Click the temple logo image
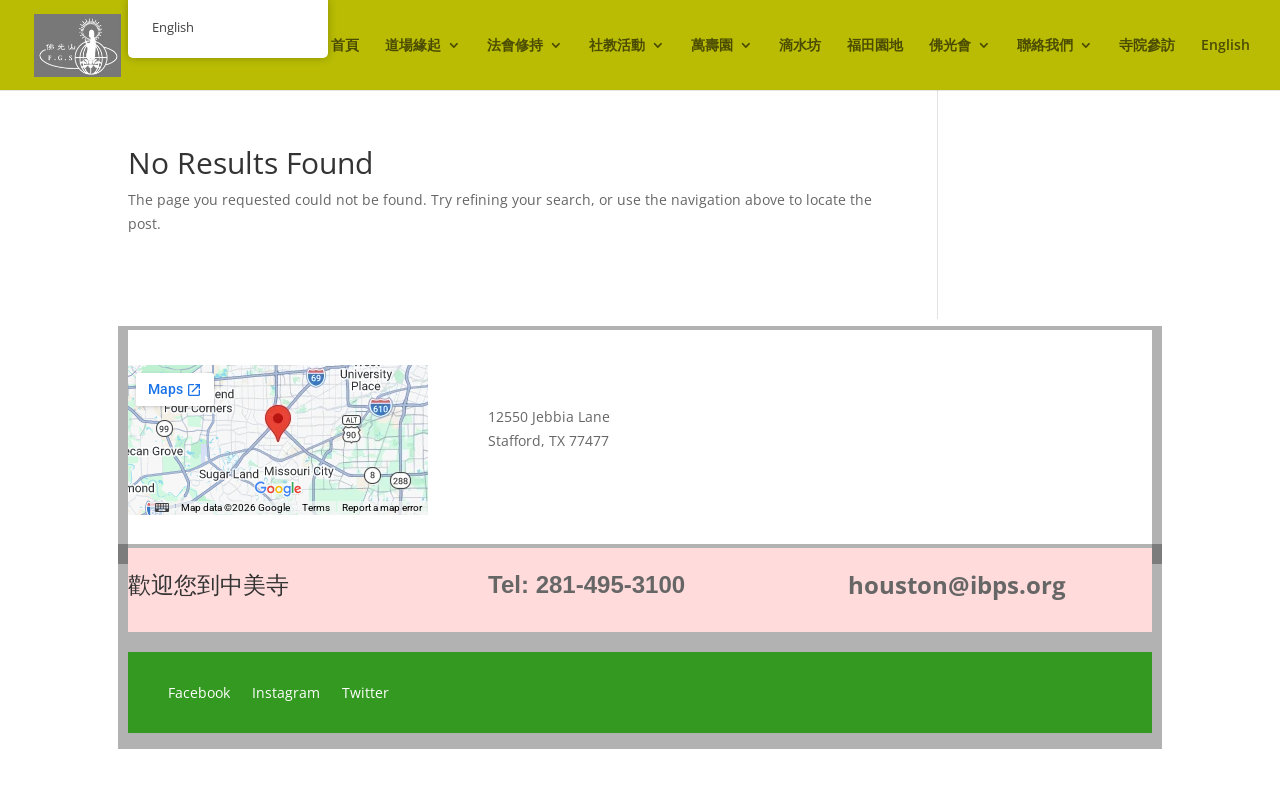 pyautogui.click(x=77, y=45)
